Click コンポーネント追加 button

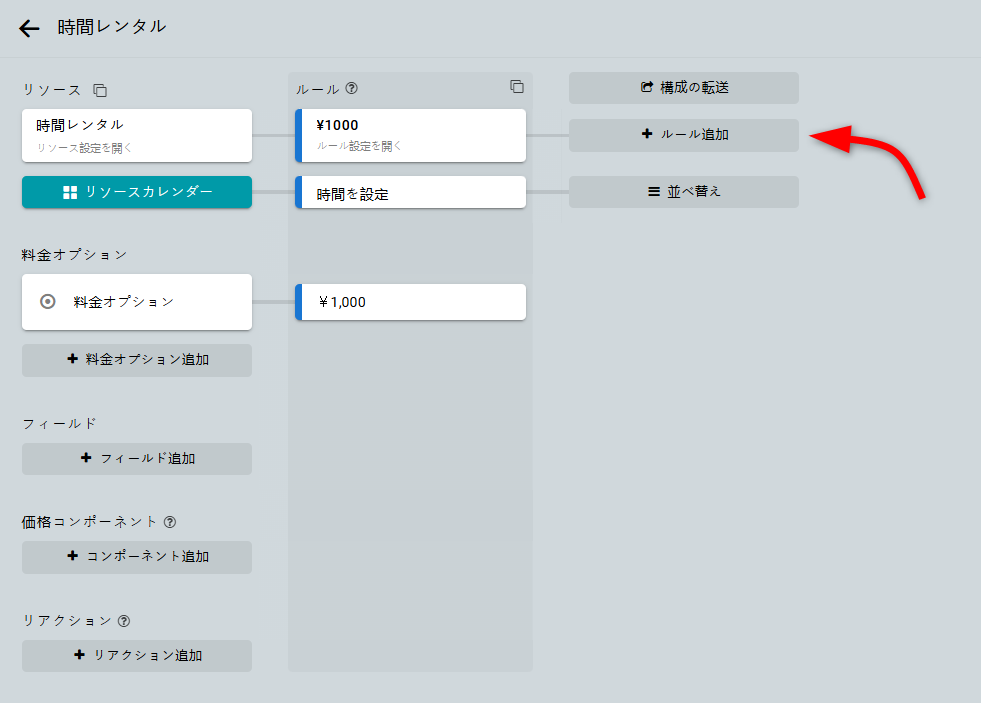click(137, 557)
